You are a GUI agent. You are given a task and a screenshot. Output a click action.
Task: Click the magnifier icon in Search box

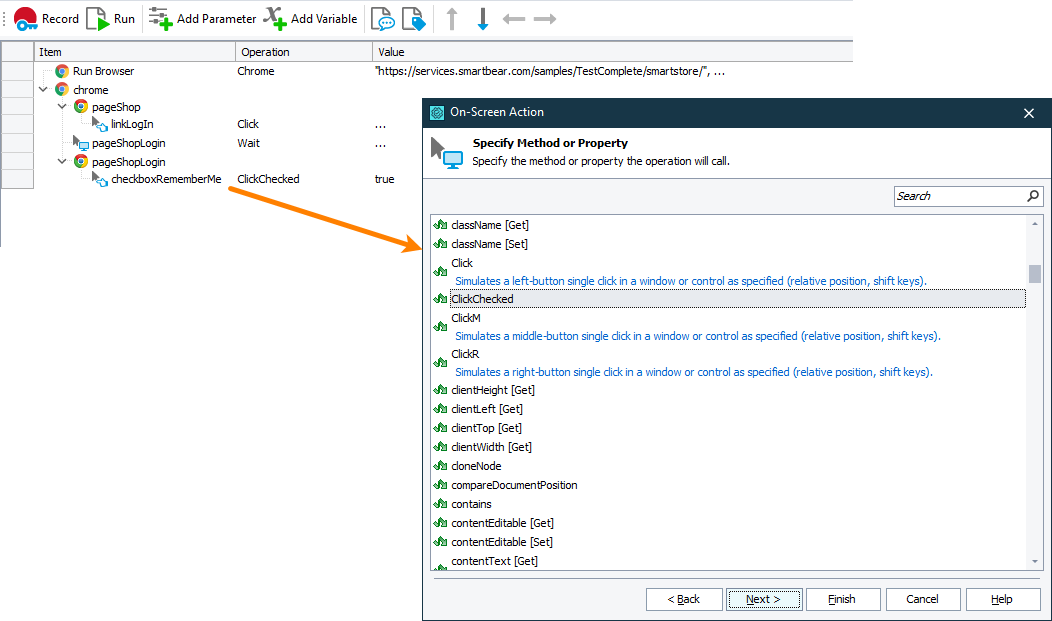[1033, 196]
